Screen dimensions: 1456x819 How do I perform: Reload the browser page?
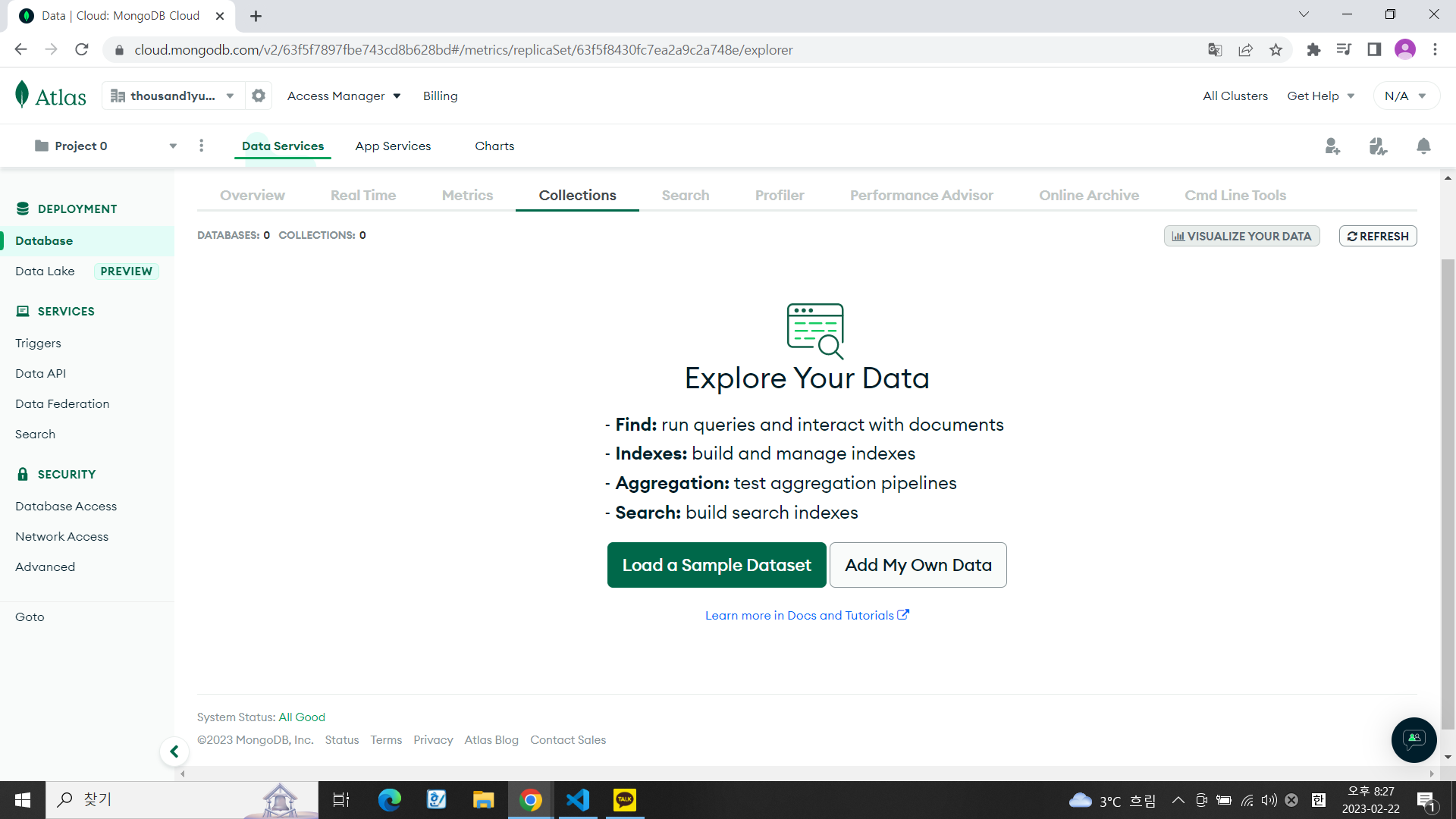click(x=82, y=50)
